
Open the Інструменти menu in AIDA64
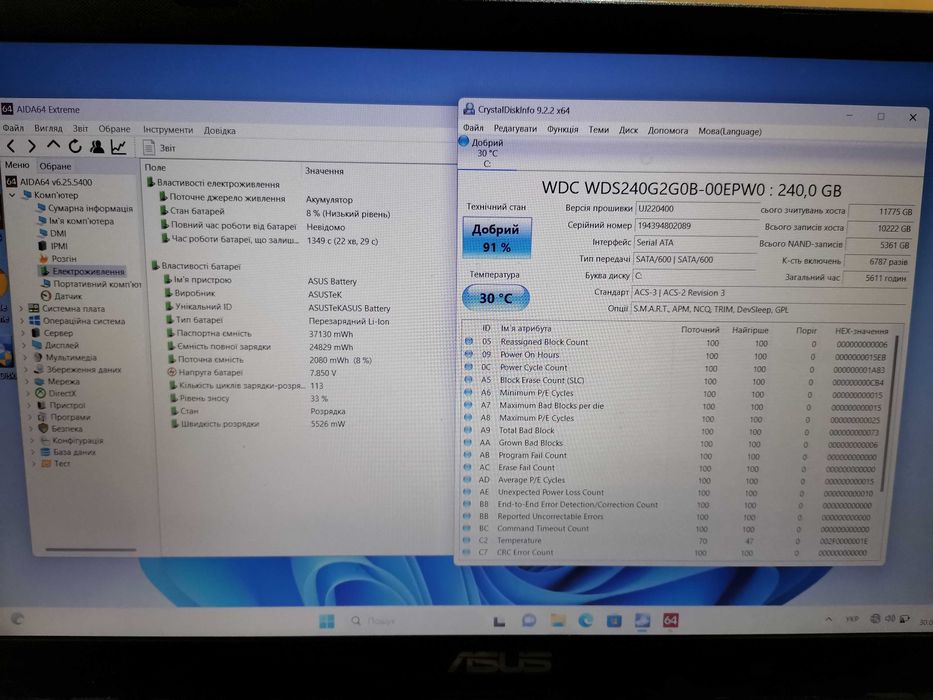click(x=168, y=129)
